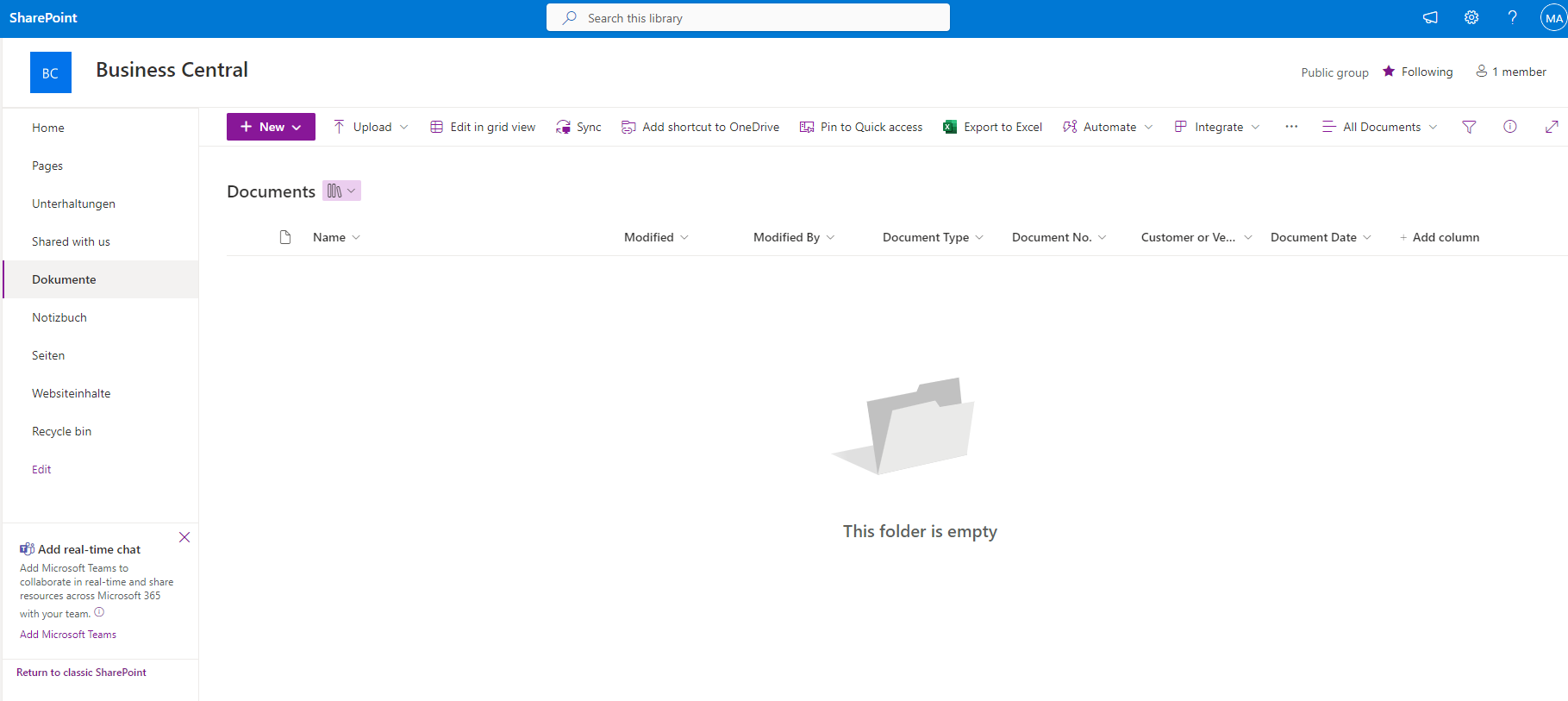The image size is (1568, 701).
Task: Click the Business Central site title
Action: click(x=172, y=70)
